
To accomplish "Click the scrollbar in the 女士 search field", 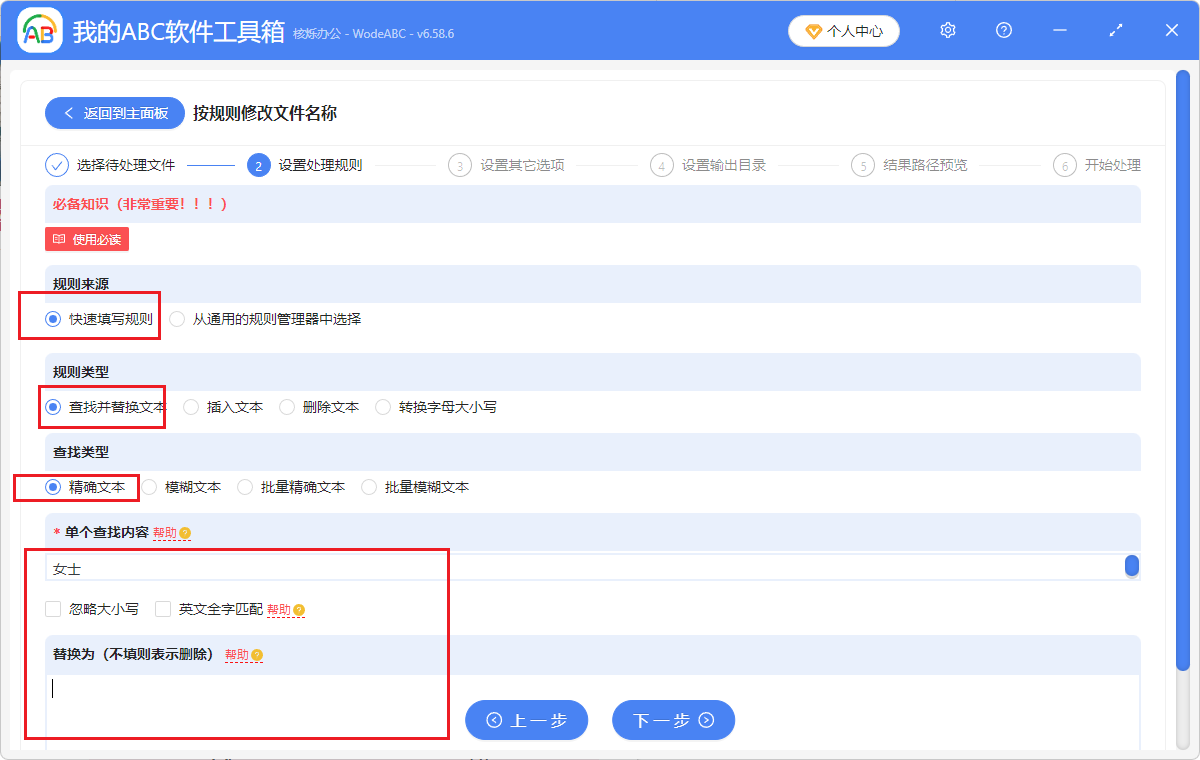I will point(1131,566).
